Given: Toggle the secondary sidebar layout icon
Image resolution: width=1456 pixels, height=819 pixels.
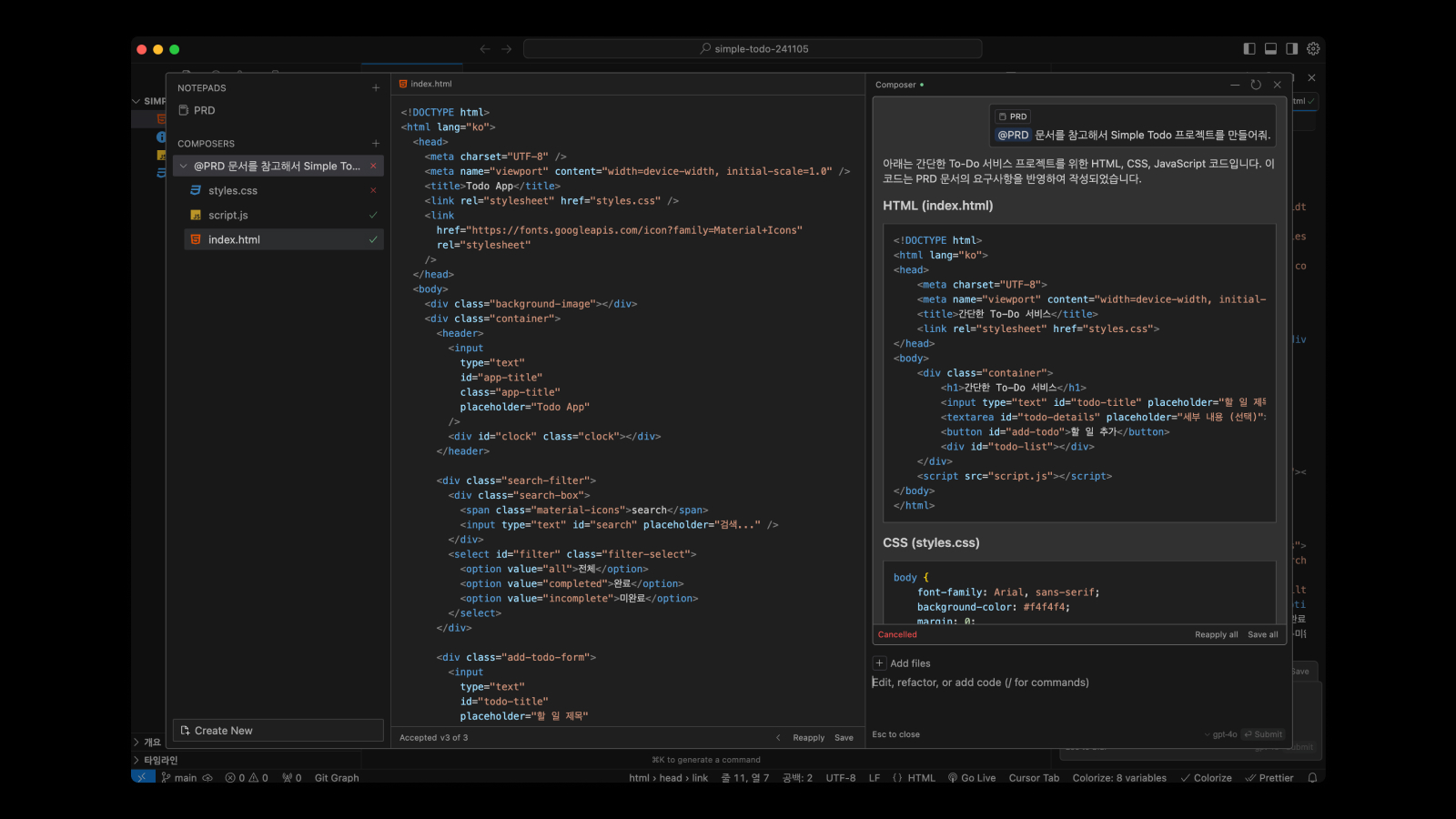Looking at the screenshot, I should [x=1291, y=49].
